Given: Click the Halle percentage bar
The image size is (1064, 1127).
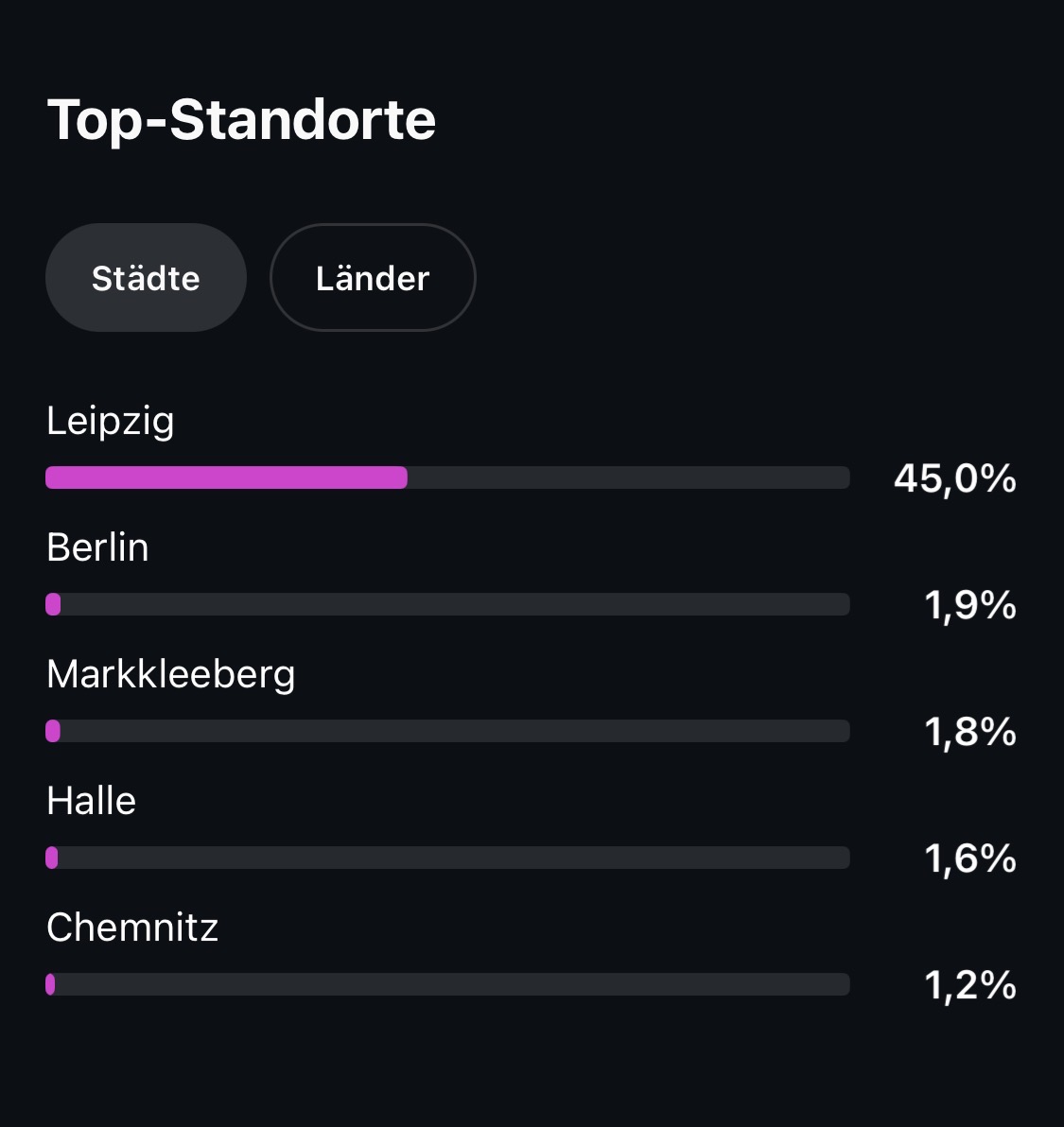Looking at the screenshot, I should coord(447,858).
